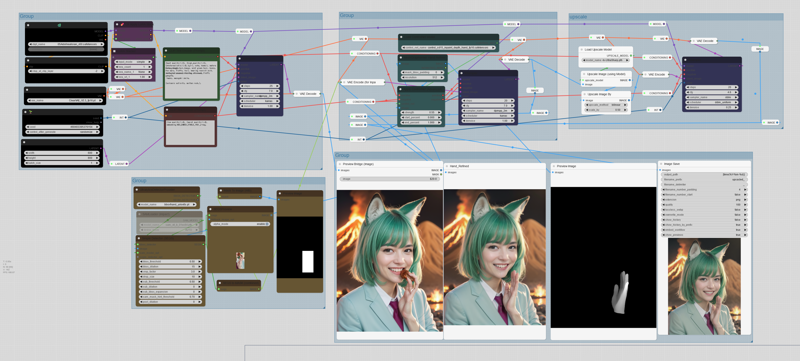This screenshot has height=361, width=800.
Task: Collapse the Load Upscale Model node dot
Action: coord(582,50)
